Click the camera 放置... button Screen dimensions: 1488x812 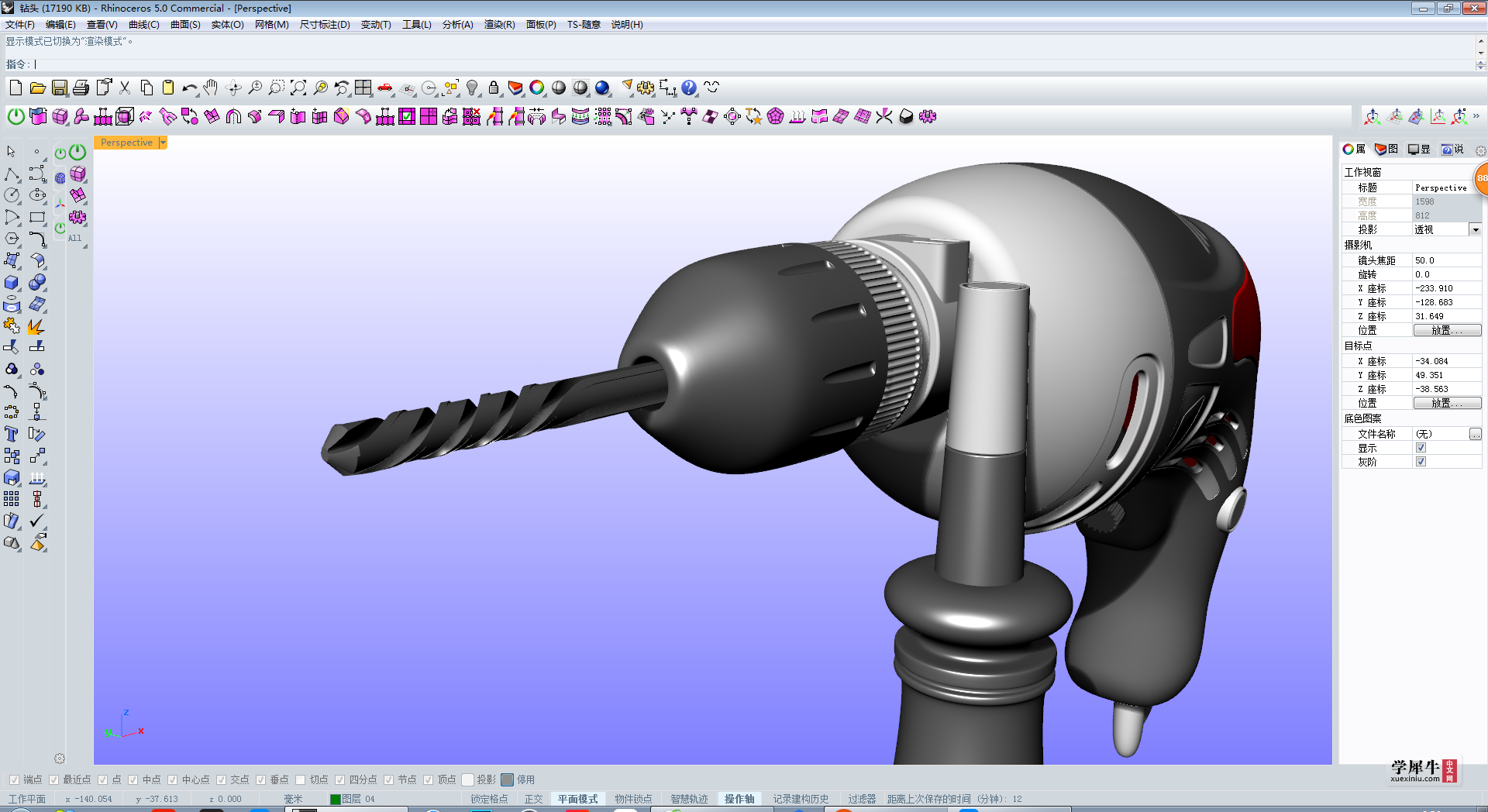click(1447, 330)
